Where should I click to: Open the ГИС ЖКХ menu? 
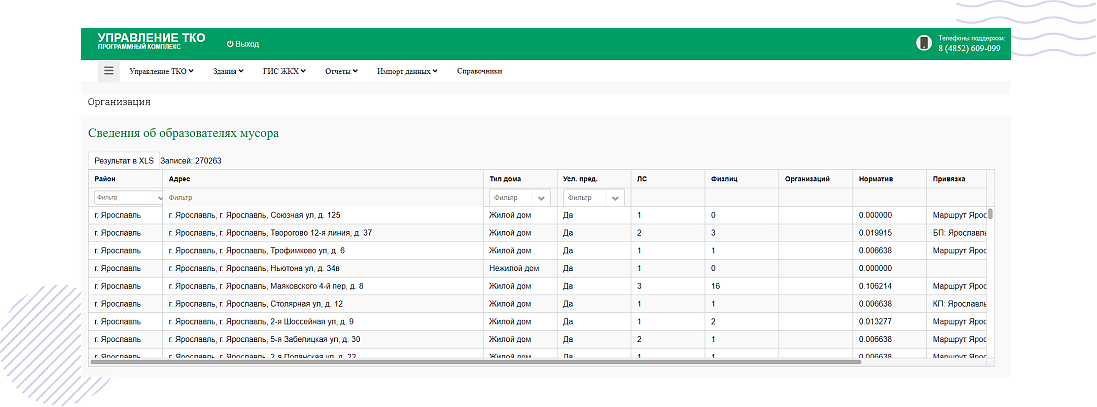(x=284, y=71)
